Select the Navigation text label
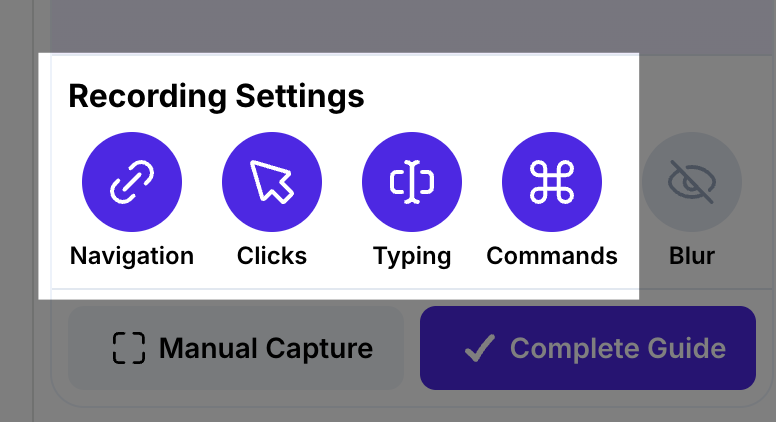The width and height of the screenshot is (776, 422). [132, 255]
